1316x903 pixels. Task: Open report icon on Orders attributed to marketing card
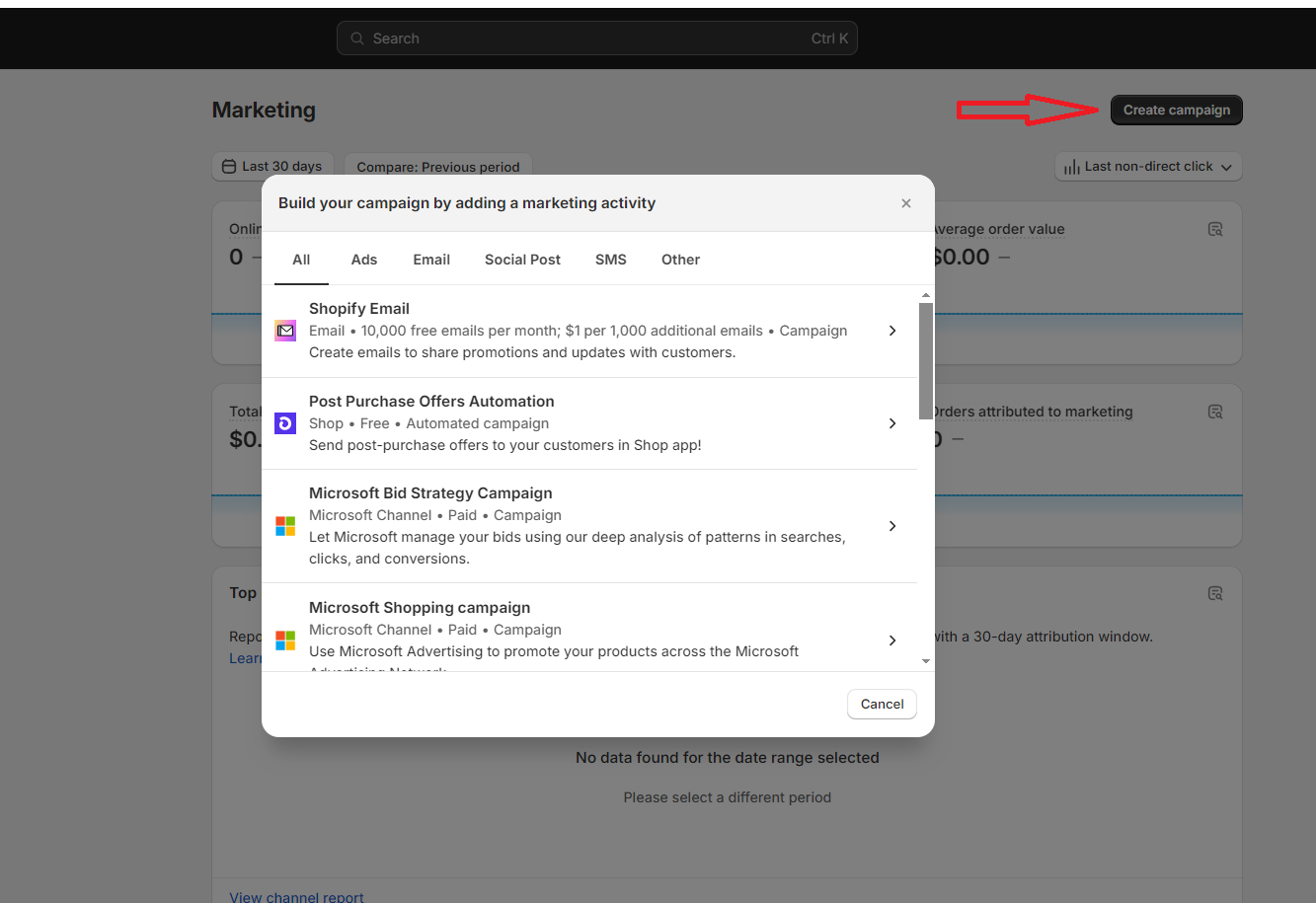[1215, 412]
